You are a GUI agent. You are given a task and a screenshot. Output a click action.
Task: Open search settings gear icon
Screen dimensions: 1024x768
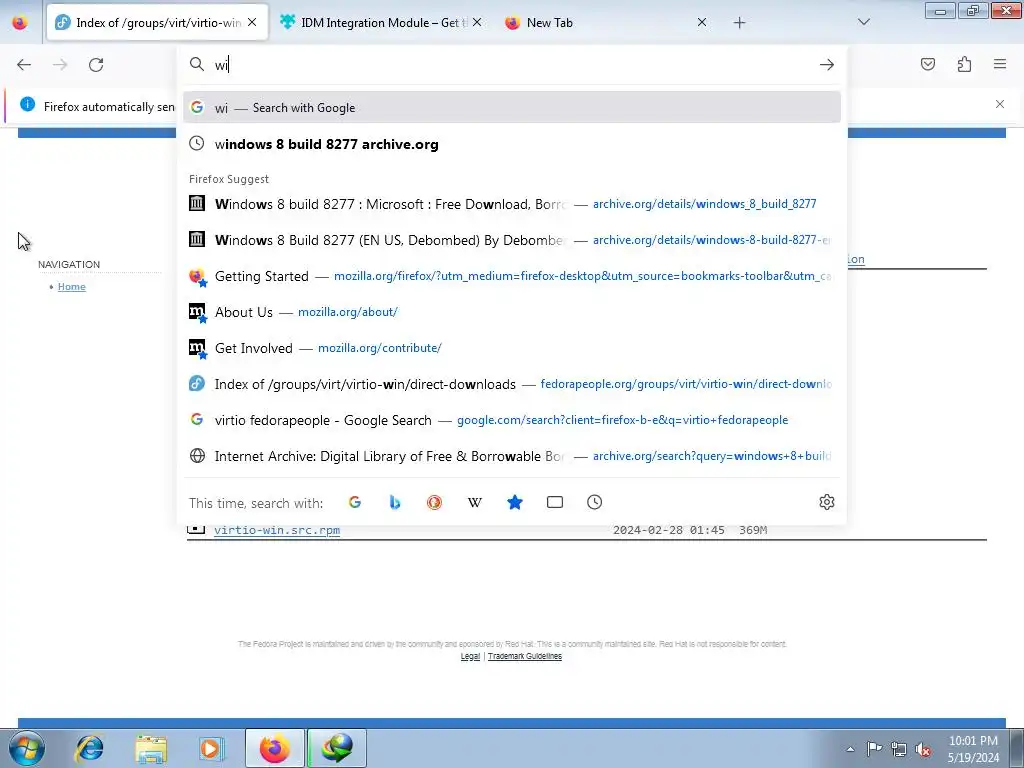click(x=827, y=502)
